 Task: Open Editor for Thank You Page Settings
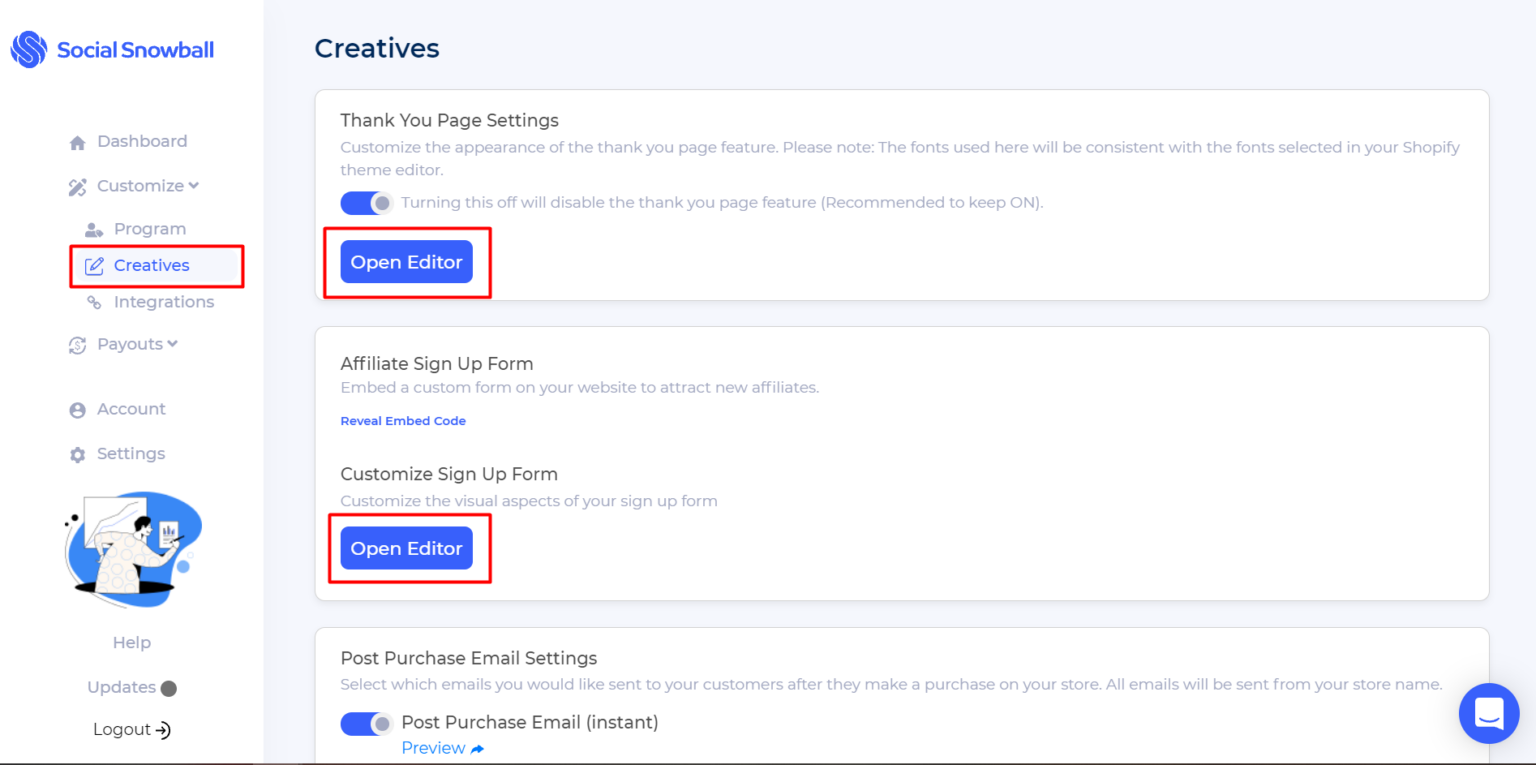[406, 262]
